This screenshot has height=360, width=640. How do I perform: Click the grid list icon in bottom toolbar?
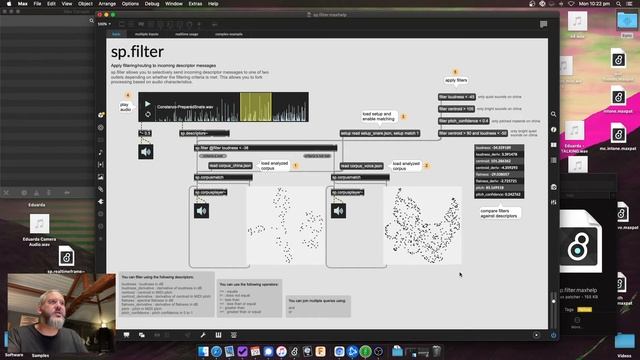(233, 335)
